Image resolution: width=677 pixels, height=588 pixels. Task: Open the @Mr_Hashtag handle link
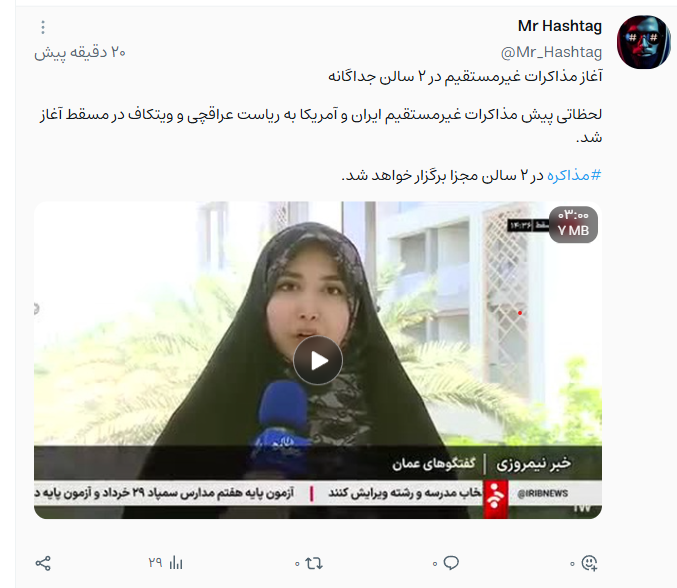click(551, 52)
